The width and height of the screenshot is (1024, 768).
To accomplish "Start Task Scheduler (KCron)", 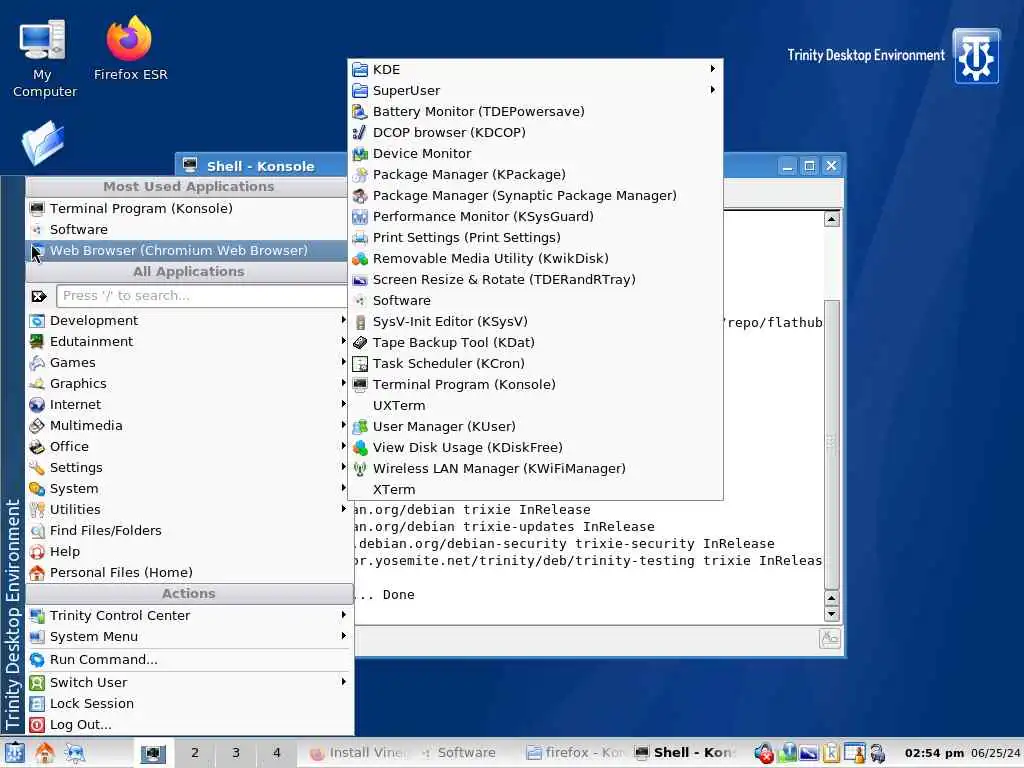I will pos(535,363).
